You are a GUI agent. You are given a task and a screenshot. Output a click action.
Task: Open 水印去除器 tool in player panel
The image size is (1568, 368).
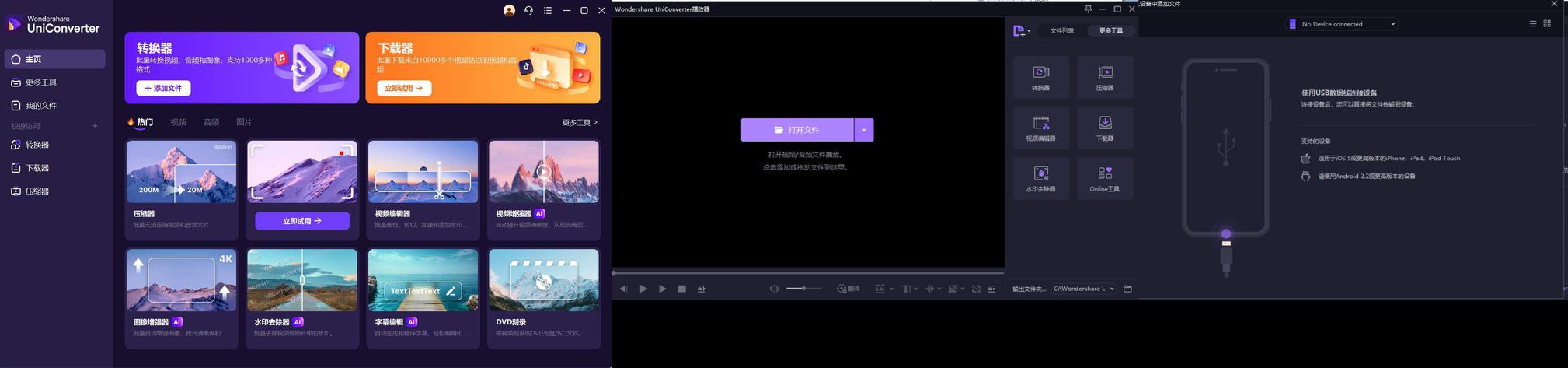click(x=1041, y=178)
